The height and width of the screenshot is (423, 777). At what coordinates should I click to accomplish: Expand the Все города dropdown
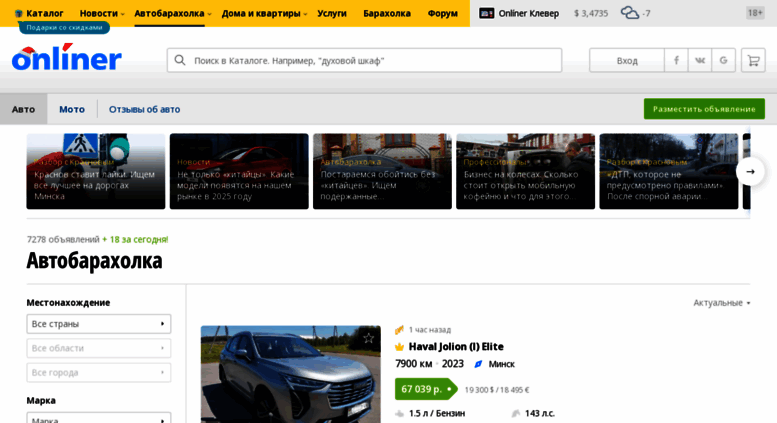coord(99,372)
